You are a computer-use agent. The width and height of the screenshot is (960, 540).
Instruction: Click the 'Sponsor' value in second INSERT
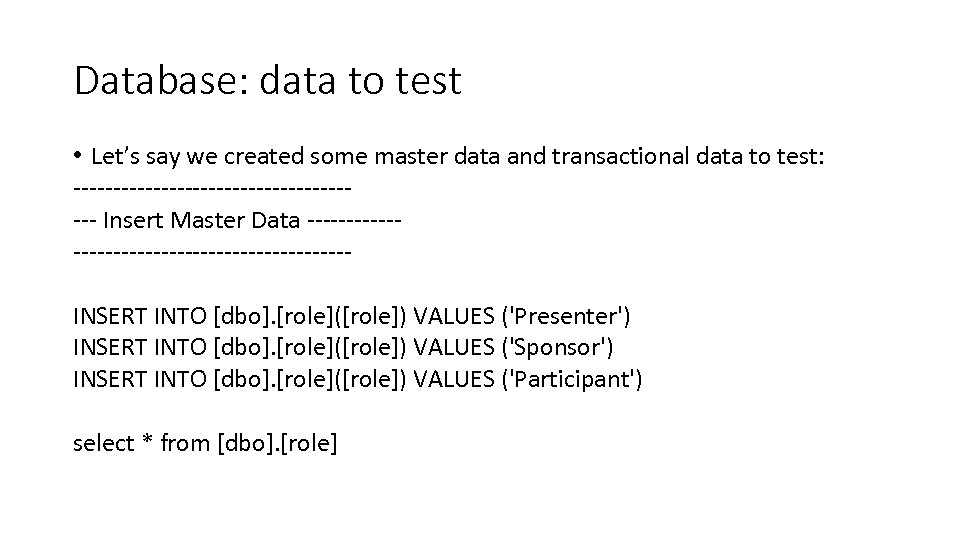pos(561,347)
